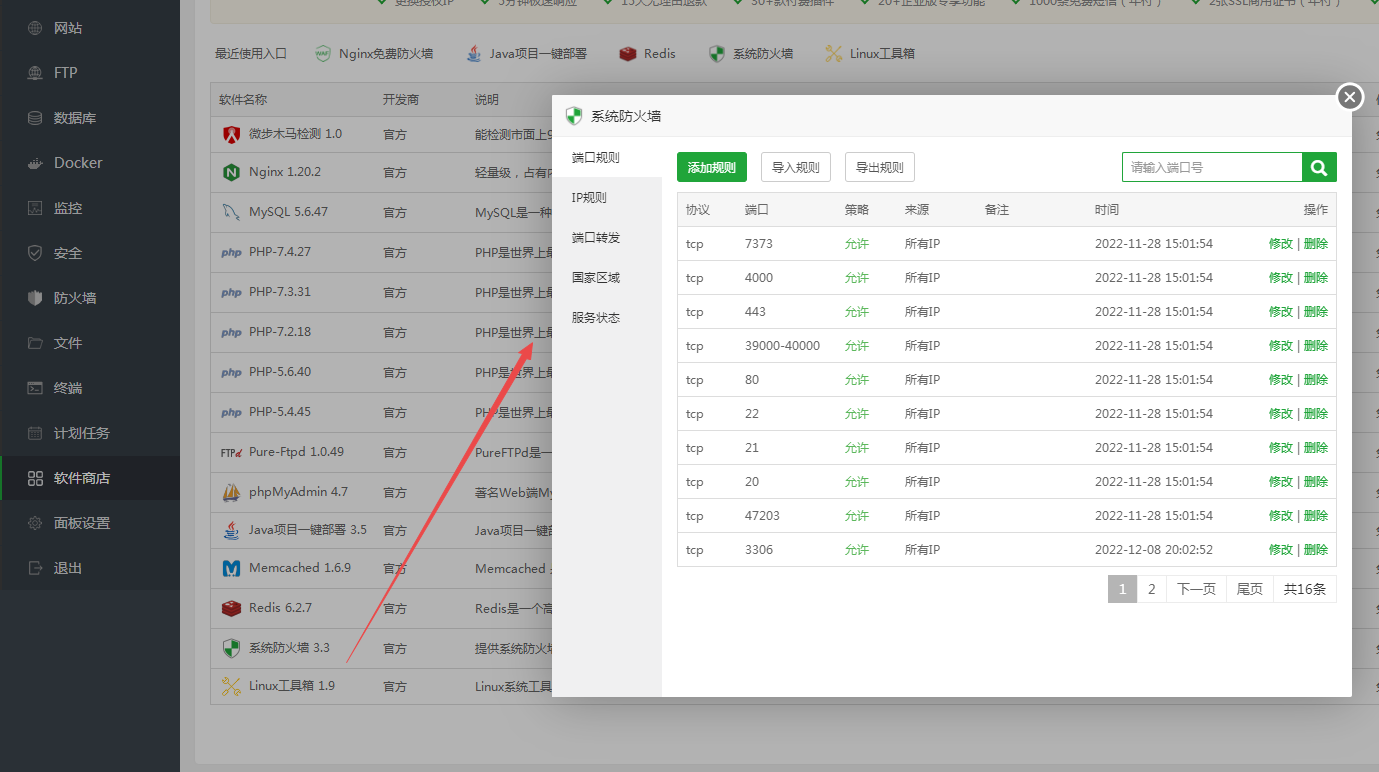Click the green 添加规则 button

[x=712, y=167]
